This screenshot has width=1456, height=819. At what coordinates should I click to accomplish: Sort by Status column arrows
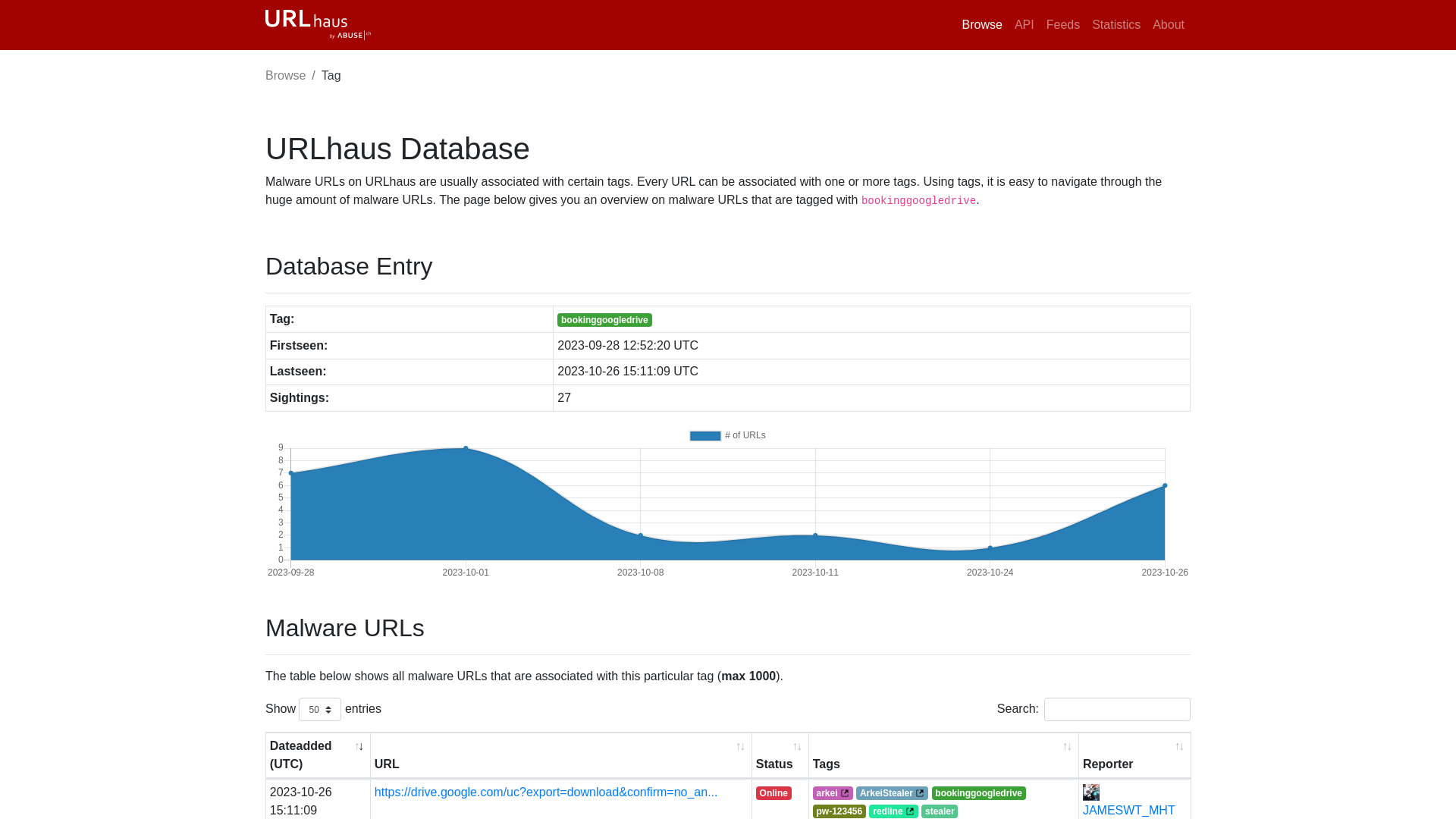coord(797,747)
